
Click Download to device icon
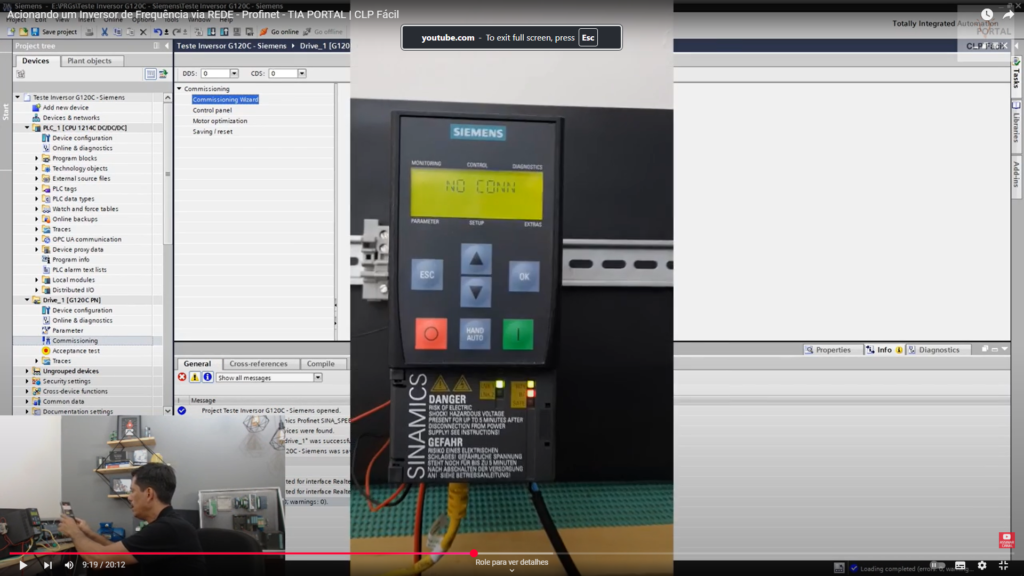pos(212,31)
